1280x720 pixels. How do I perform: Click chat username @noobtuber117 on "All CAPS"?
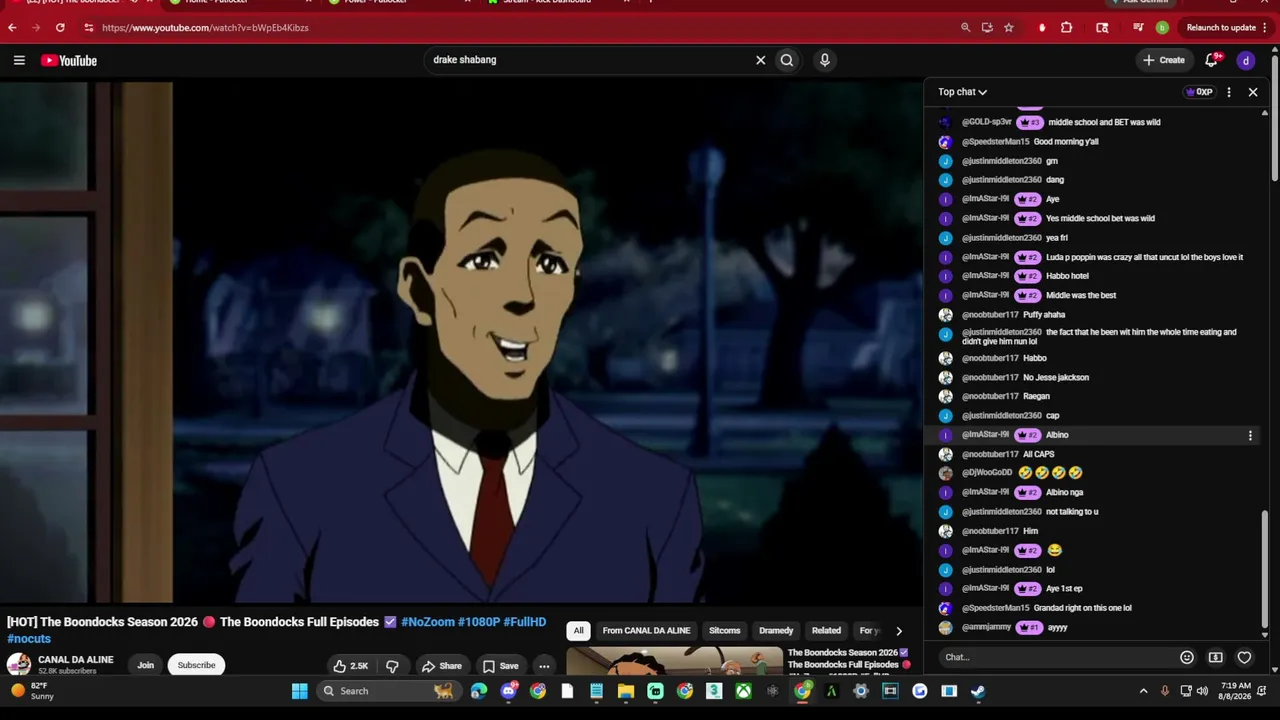(x=990, y=454)
